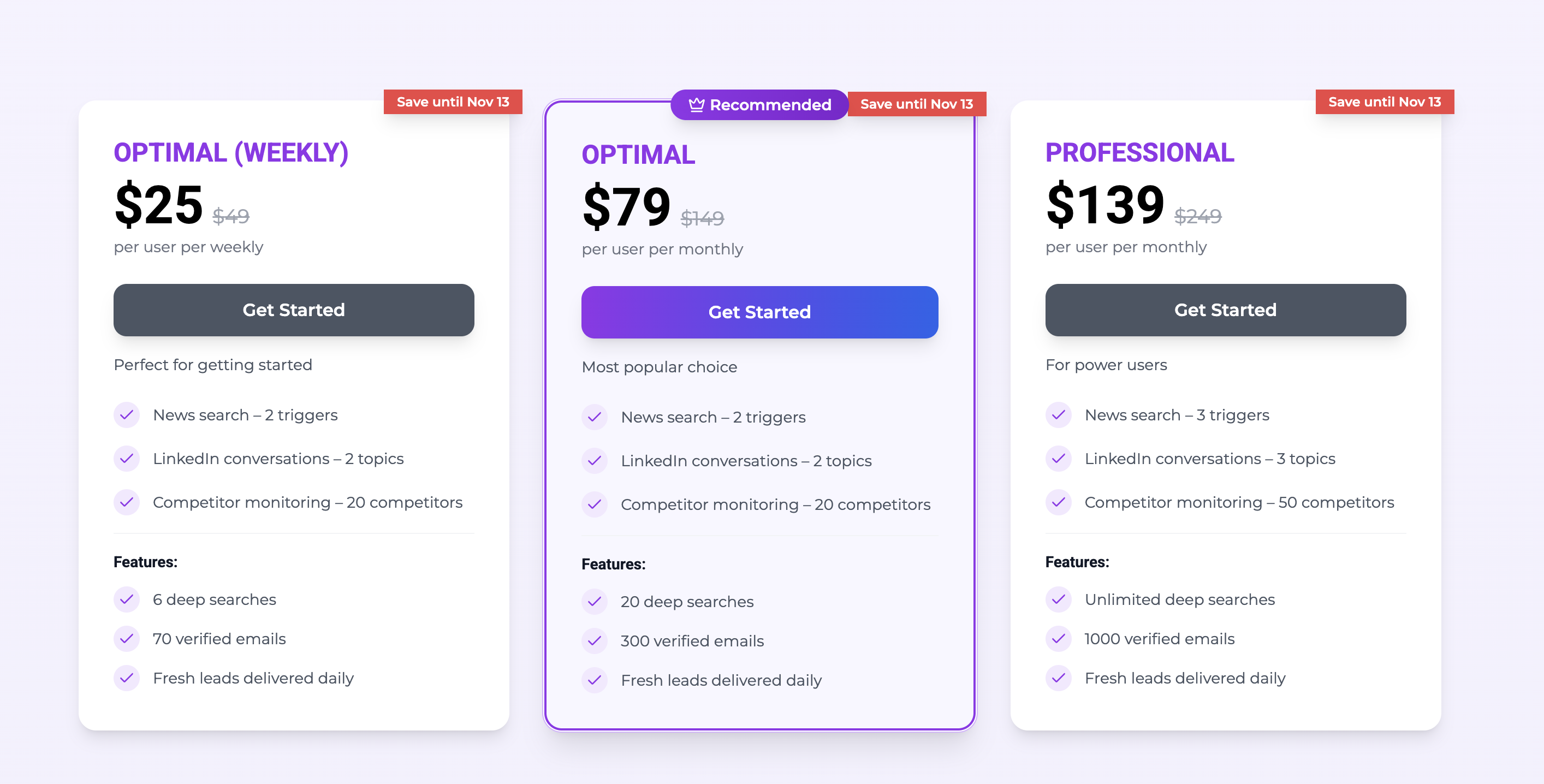Click checkmark beside 70 verified emails
Image resolution: width=1544 pixels, height=784 pixels.
tap(127, 639)
